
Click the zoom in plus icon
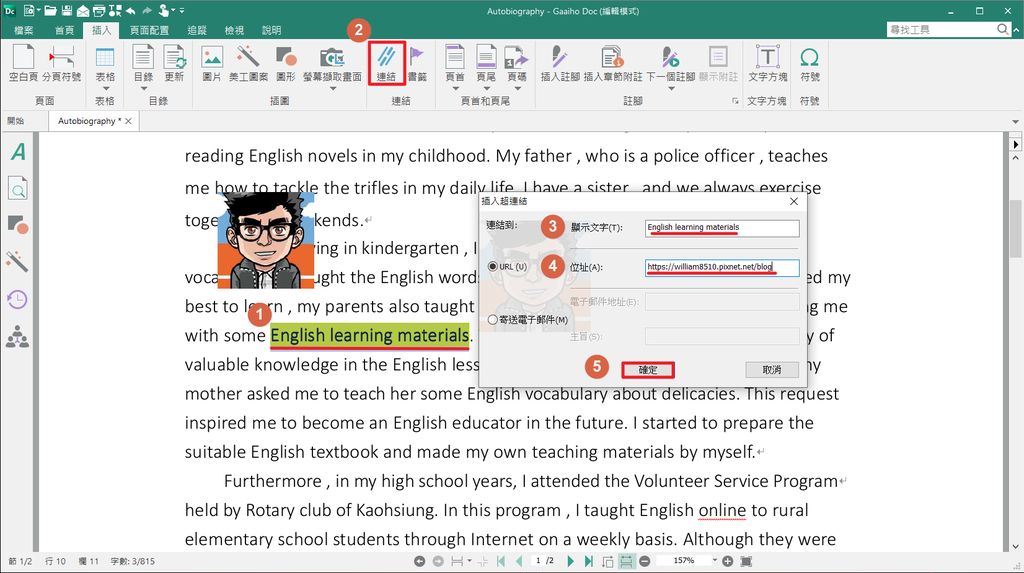click(x=728, y=562)
